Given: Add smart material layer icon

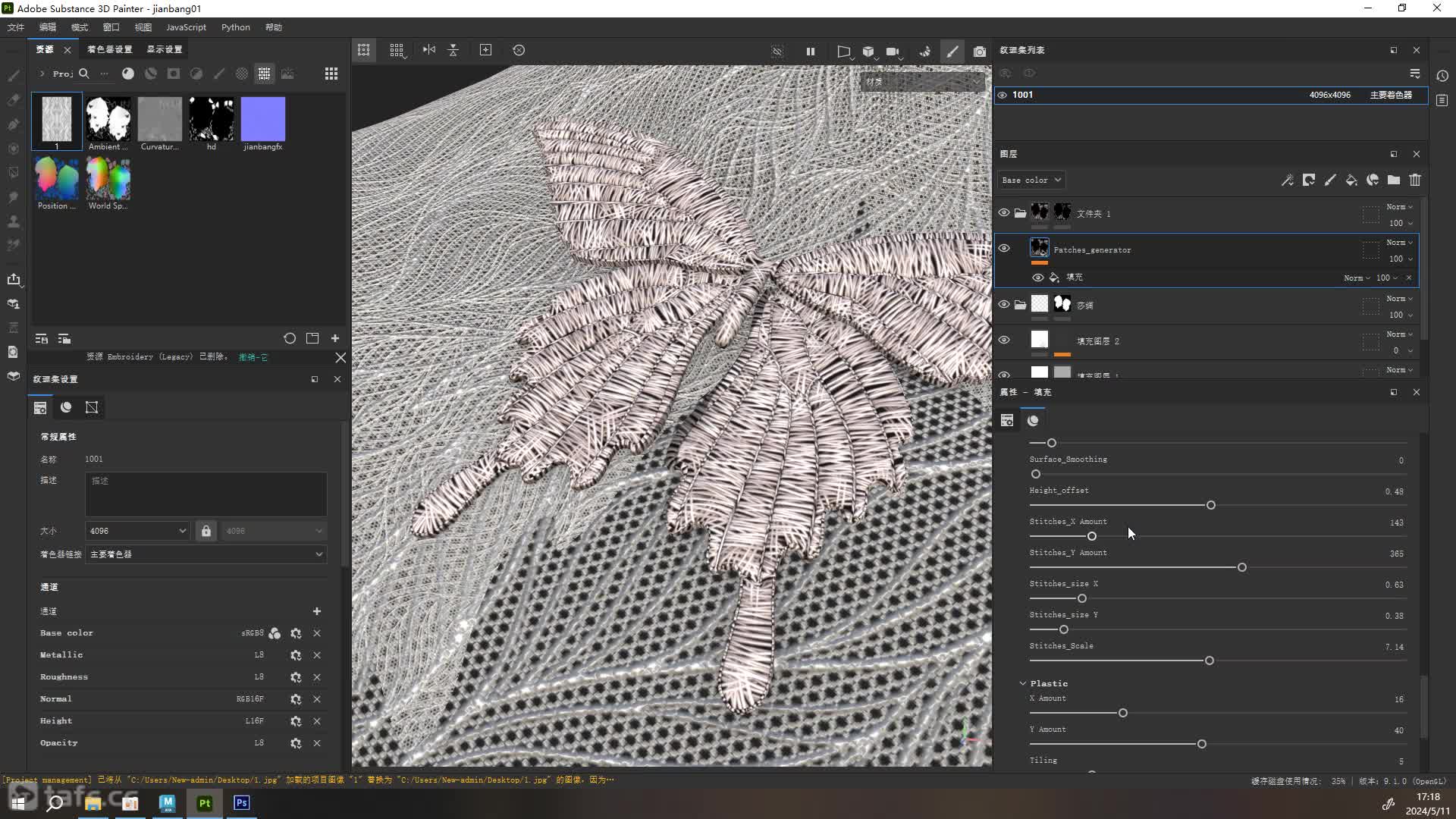Looking at the screenshot, I should click(x=1373, y=180).
